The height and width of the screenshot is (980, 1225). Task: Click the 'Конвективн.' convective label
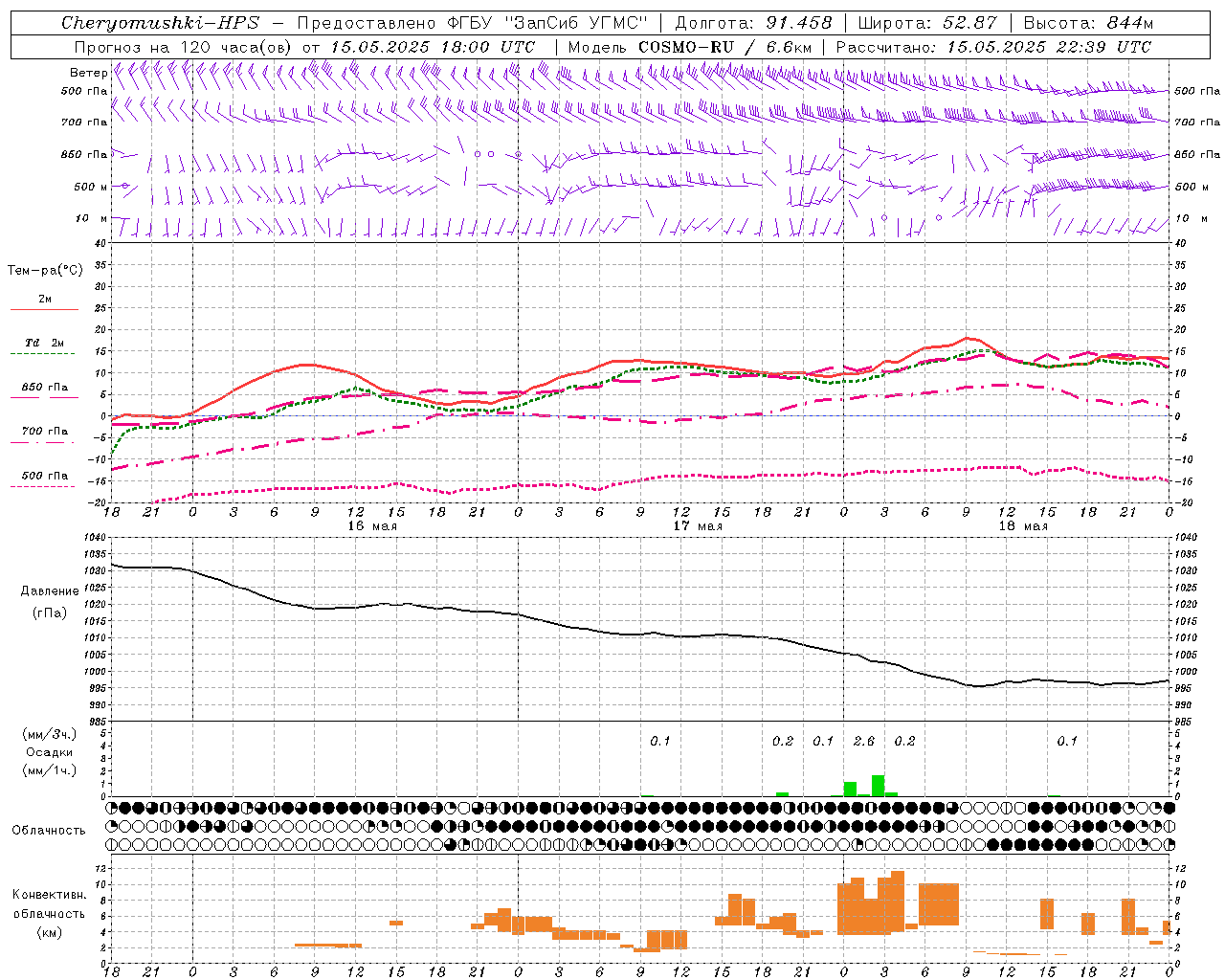pyautogui.click(x=50, y=895)
